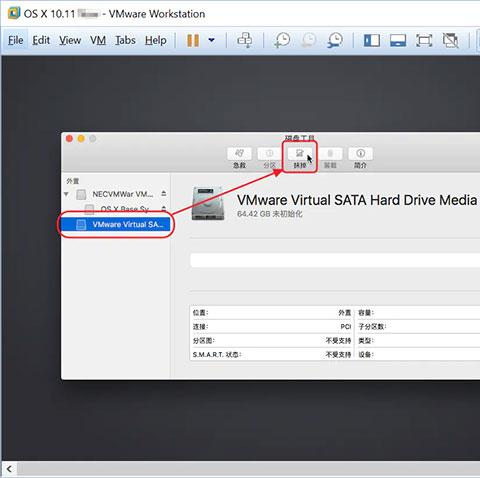Click the '设备:' label
480x478 pixels.
point(366,355)
